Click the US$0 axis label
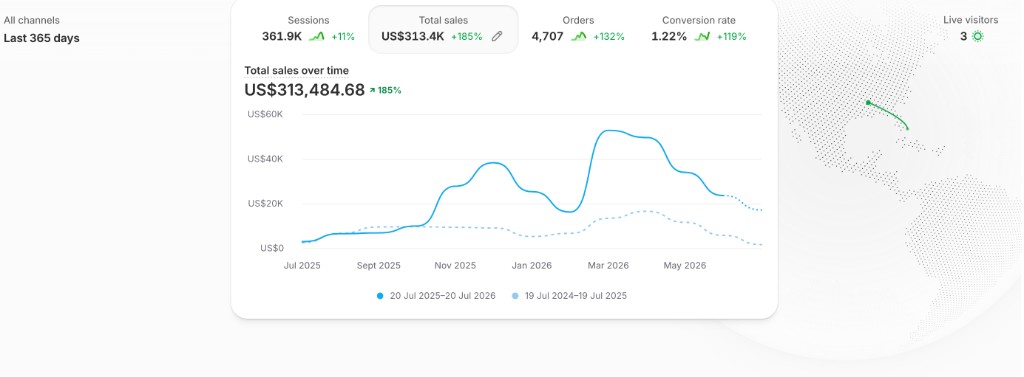 [x=272, y=248]
